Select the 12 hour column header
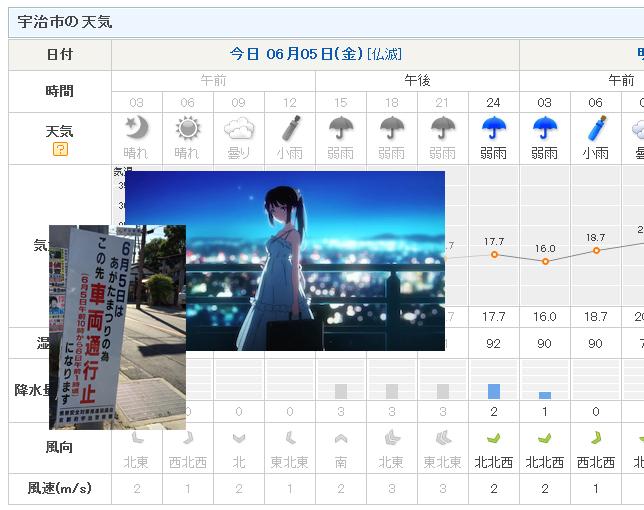This screenshot has width=644, height=510. click(290, 102)
